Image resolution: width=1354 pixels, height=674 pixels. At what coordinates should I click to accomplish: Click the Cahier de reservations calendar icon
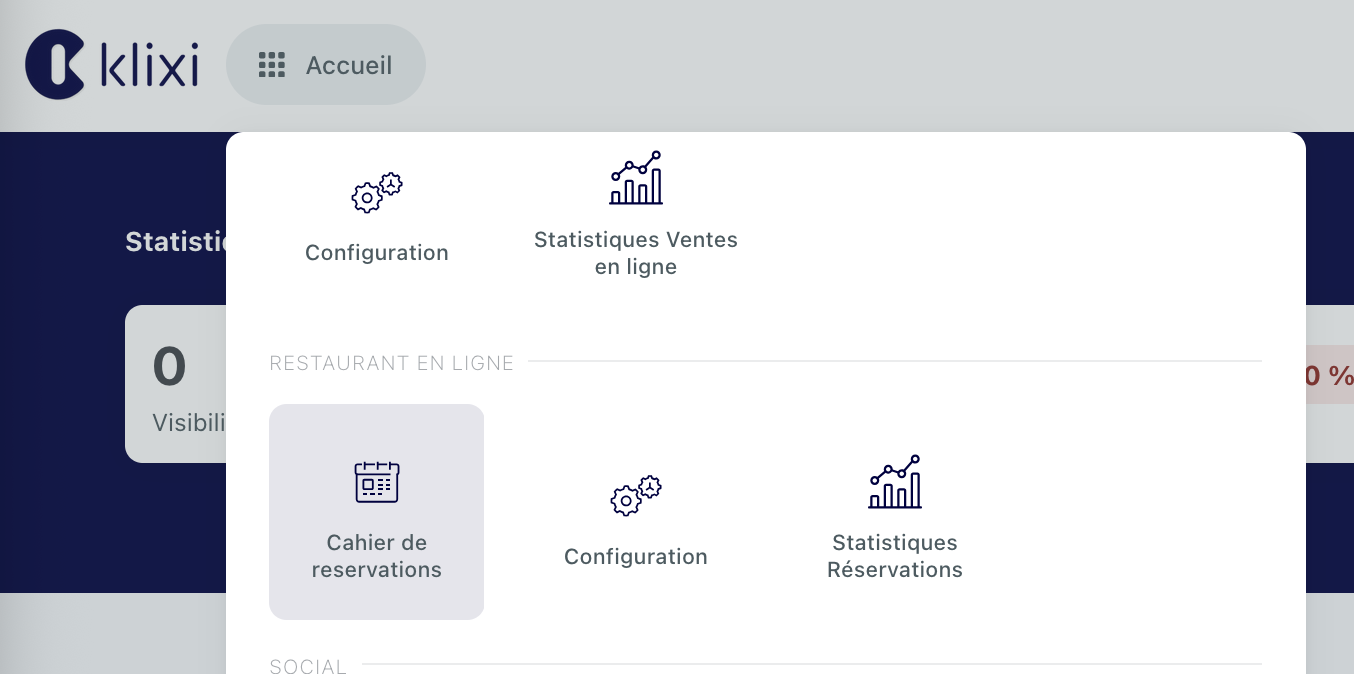coord(376,481)
